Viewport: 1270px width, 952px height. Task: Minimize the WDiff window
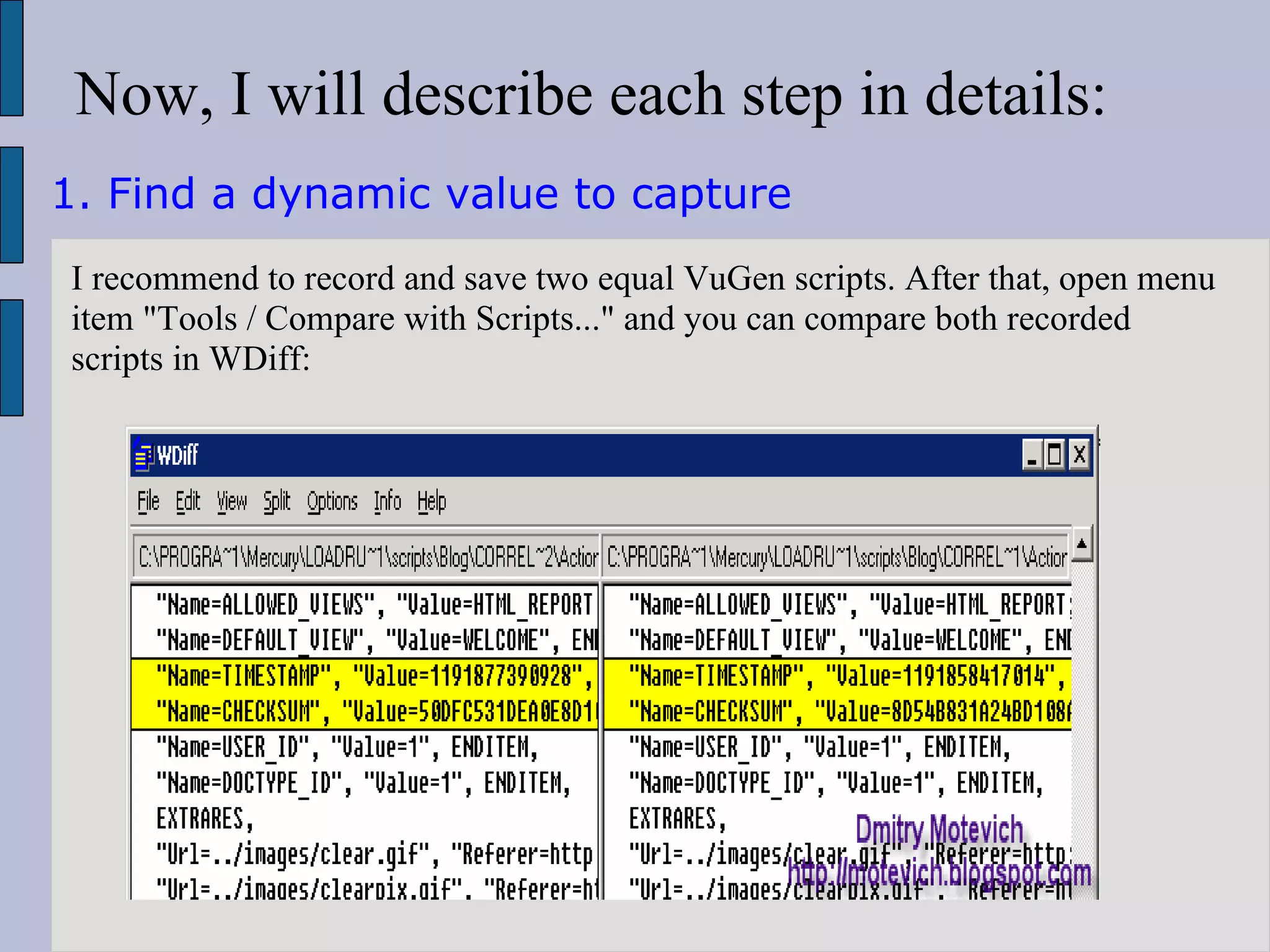(x=1032, y=455)
